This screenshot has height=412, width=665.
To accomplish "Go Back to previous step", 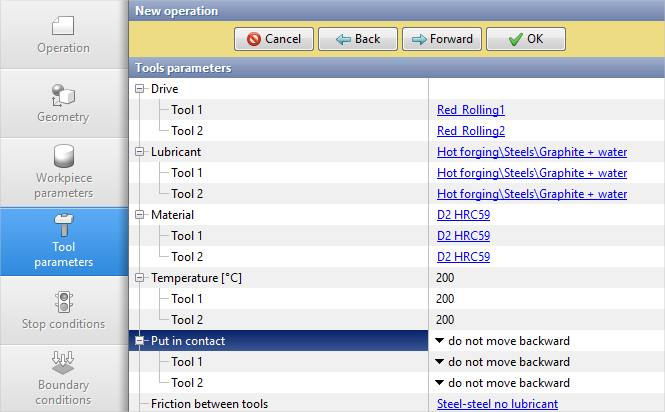I will (x=357, y=39).
